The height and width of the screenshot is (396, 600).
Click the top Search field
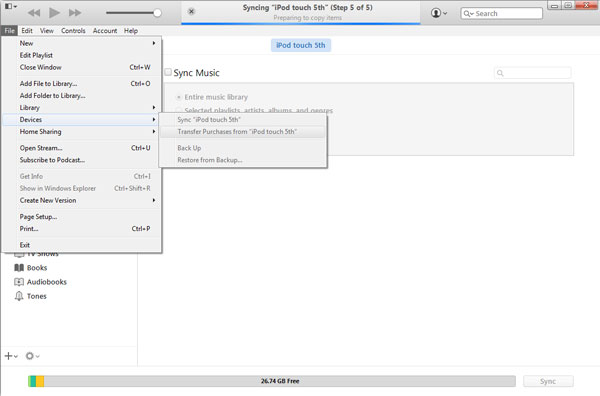[x=501, y=13]
